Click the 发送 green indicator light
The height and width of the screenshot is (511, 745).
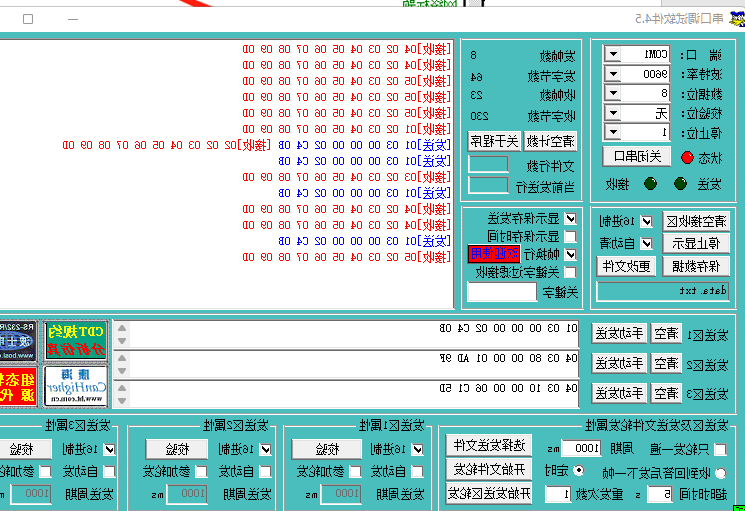tap(680, 183)
